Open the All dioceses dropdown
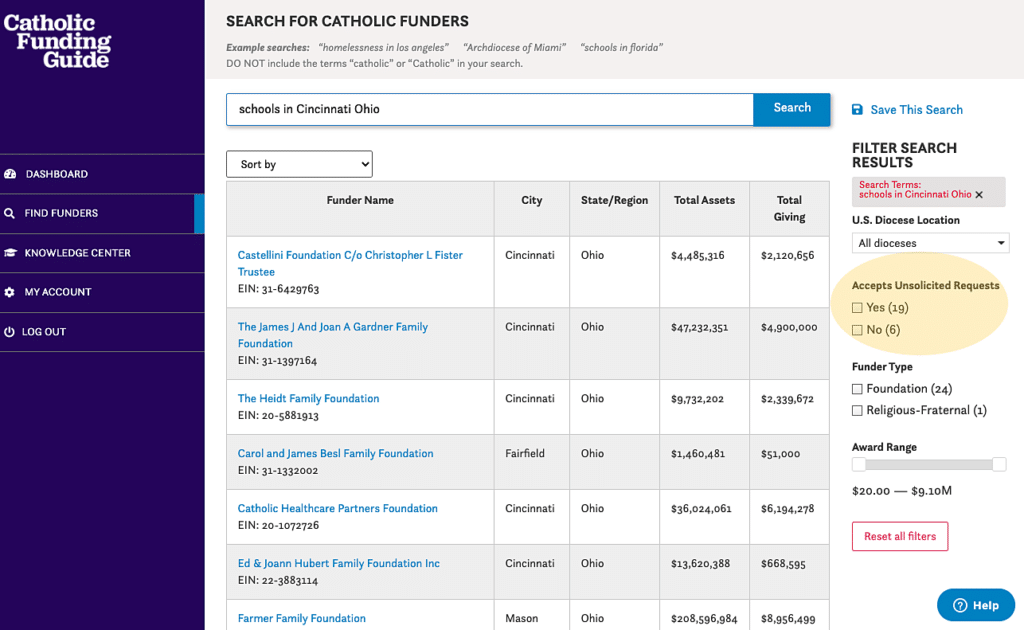The width and height of the screenshot is (1024, 630). pyautogui.click(x=930, y=243)
